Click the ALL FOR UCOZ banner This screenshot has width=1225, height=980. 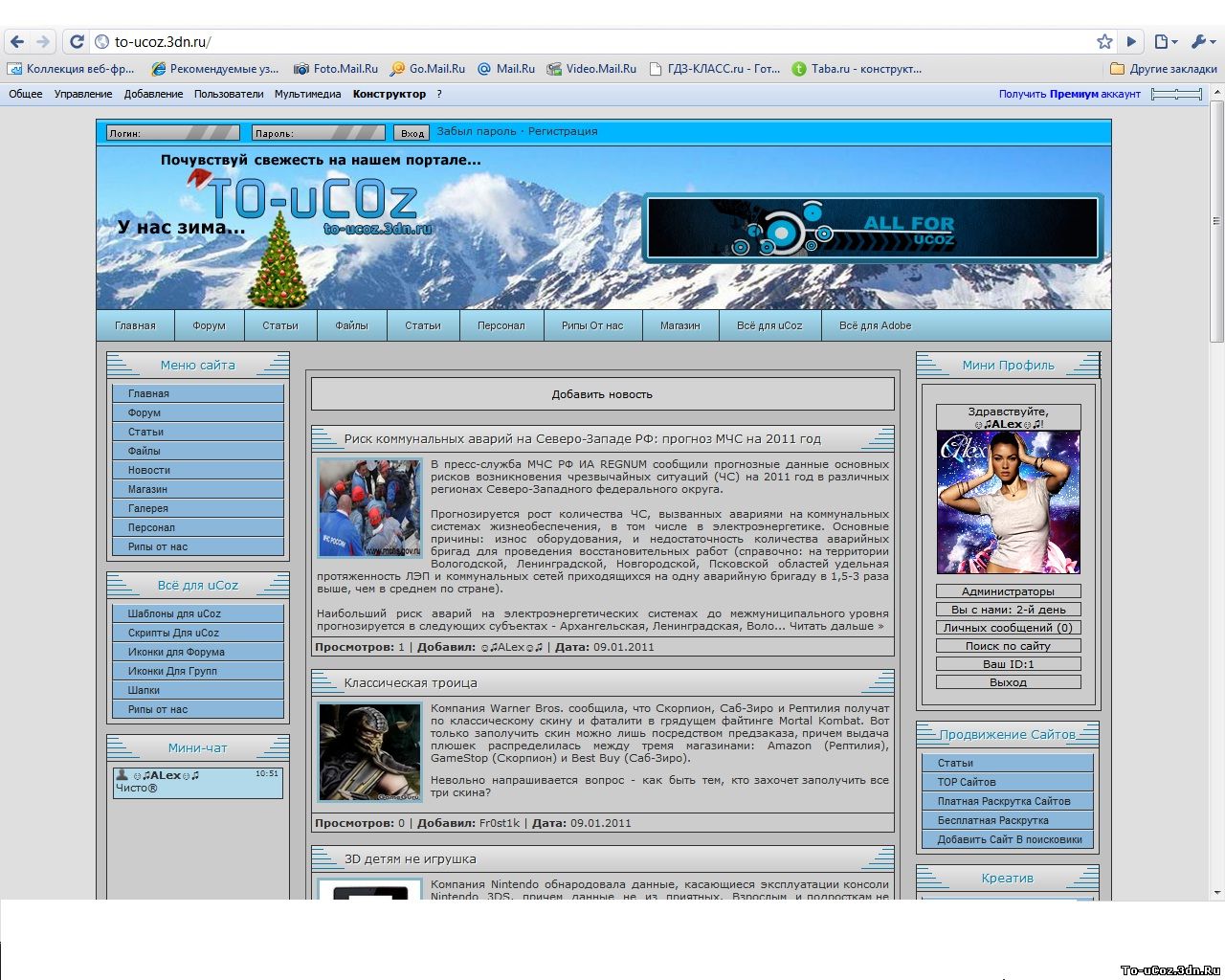point(873,229)
